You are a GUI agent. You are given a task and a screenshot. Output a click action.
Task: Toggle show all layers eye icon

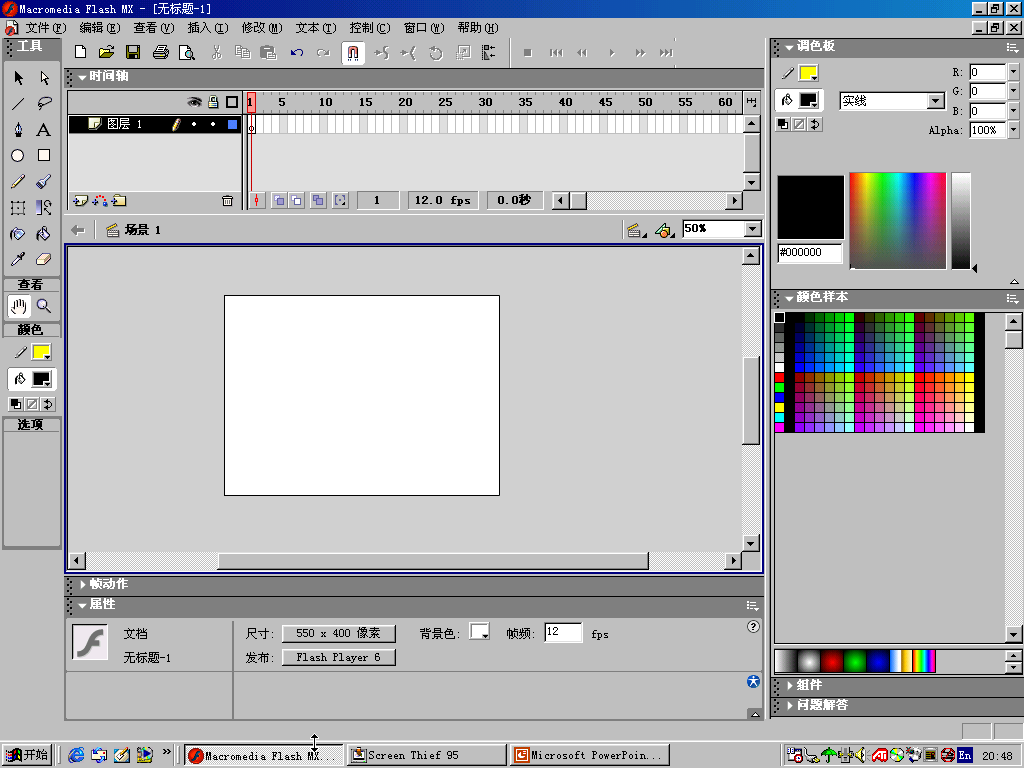coord(195,102)
